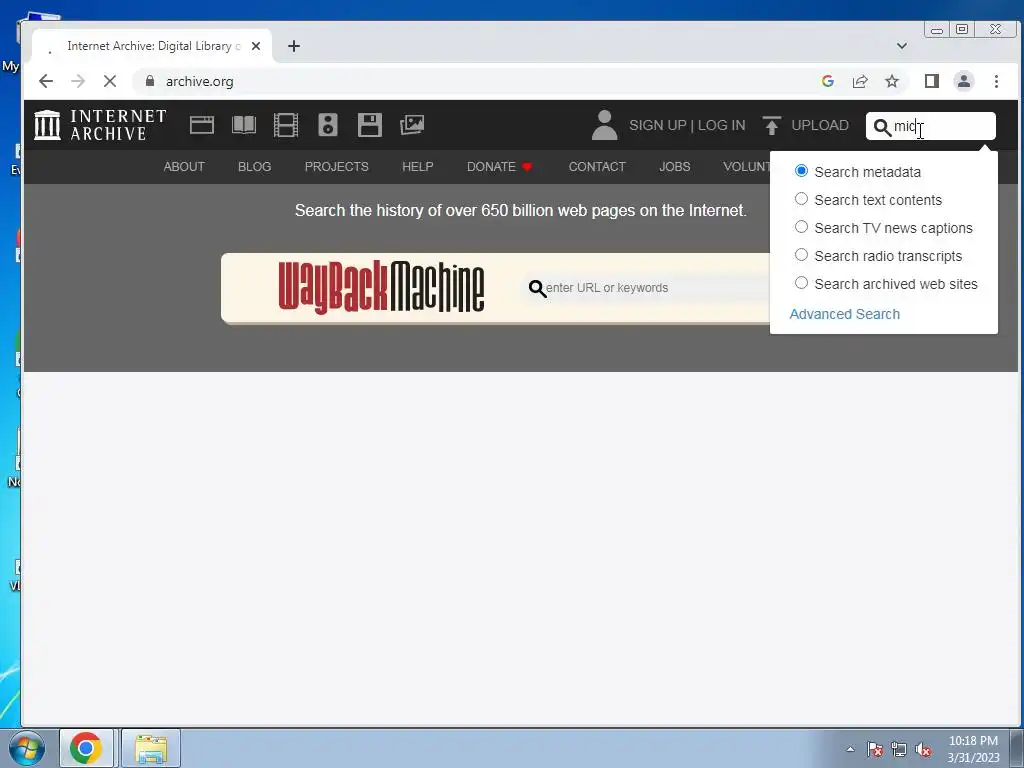Open the HELP menu item
This screenshot has width=1024, height=768.
[417, 167]
